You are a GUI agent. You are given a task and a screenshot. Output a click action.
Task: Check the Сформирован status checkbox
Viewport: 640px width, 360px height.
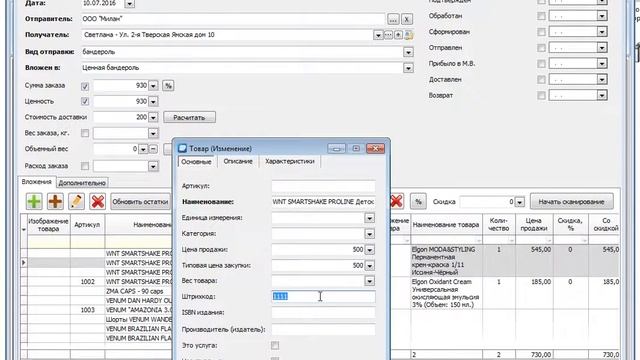click(541, 32)
